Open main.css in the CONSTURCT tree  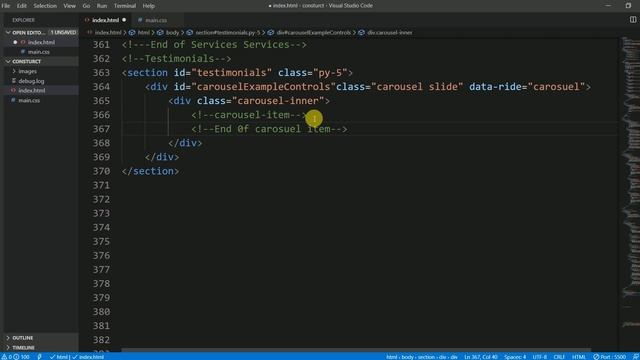29,100
